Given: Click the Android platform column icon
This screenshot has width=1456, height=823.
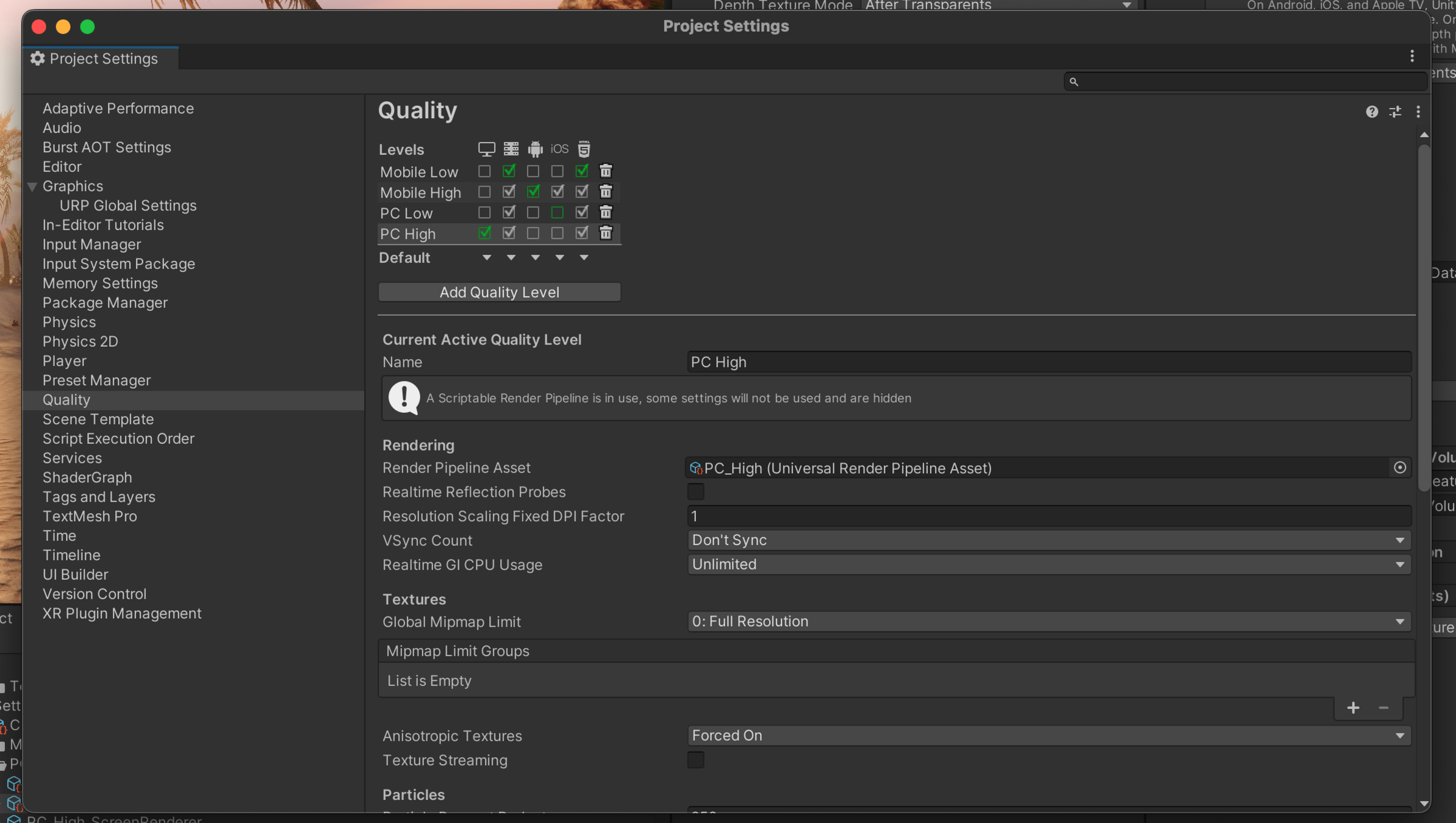Looking at the screenshot, I should pos(535,149).
